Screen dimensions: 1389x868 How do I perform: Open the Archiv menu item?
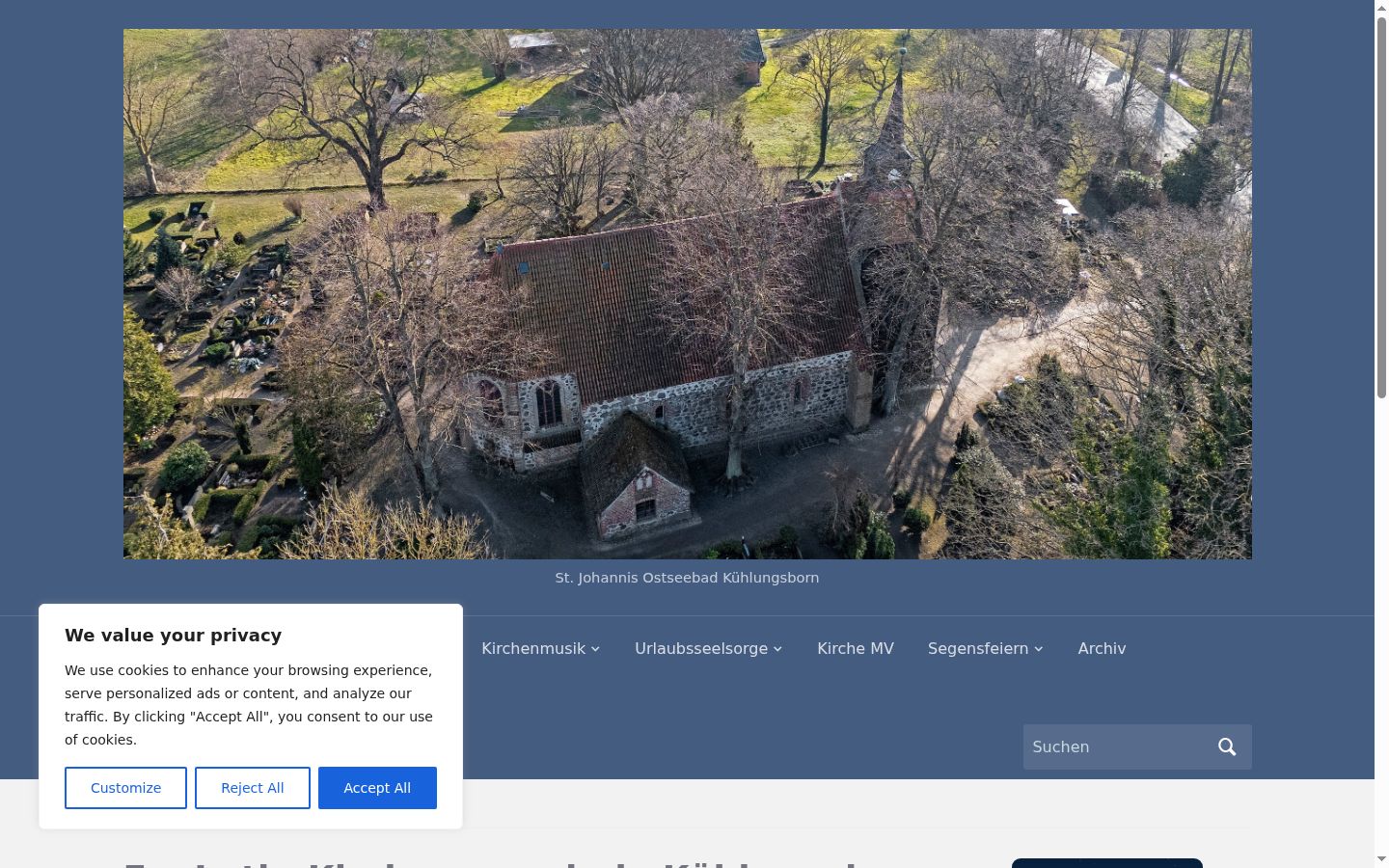pos(1102,649)
